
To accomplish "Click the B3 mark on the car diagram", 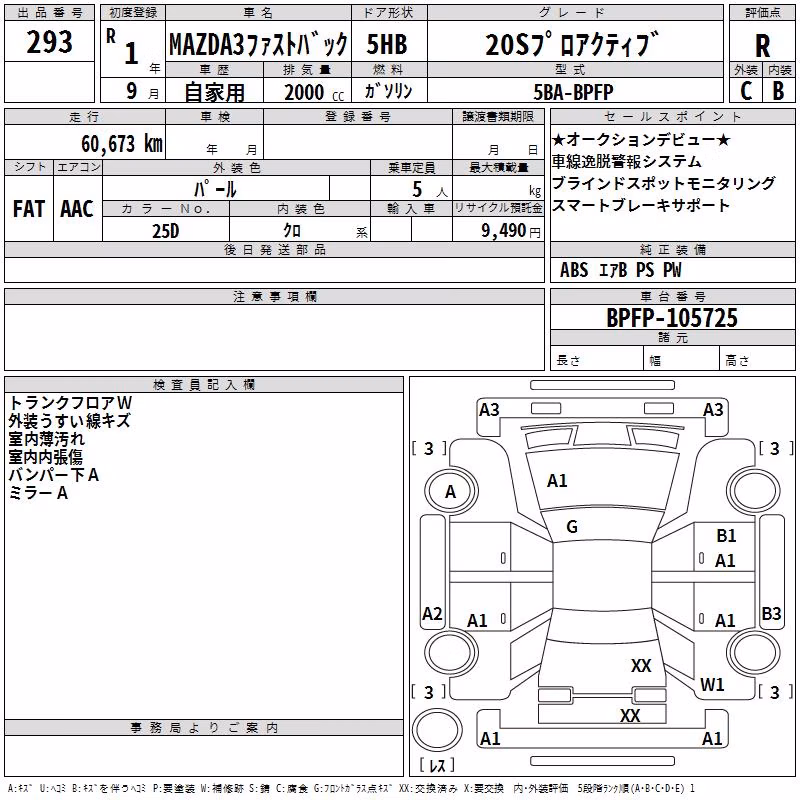I will tap(771, 613).
